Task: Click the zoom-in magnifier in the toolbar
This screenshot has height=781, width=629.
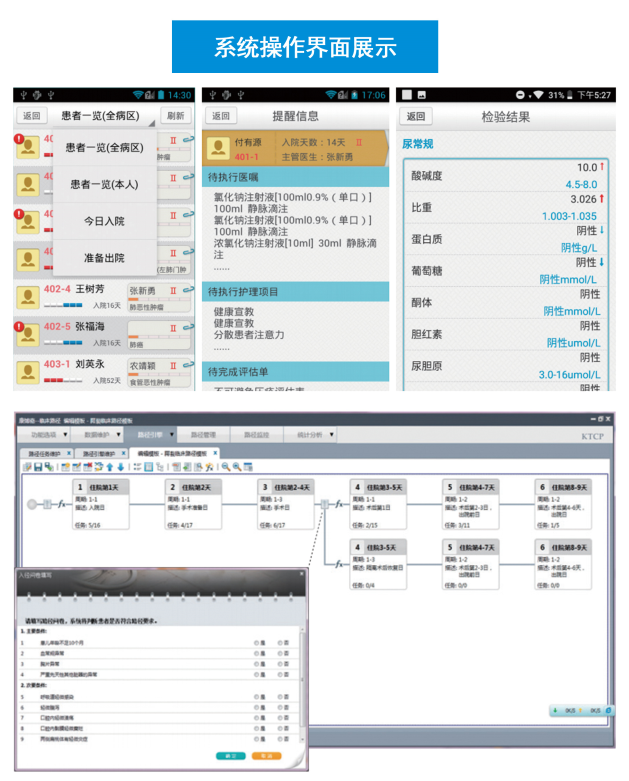Action: (x=226, y=466)
